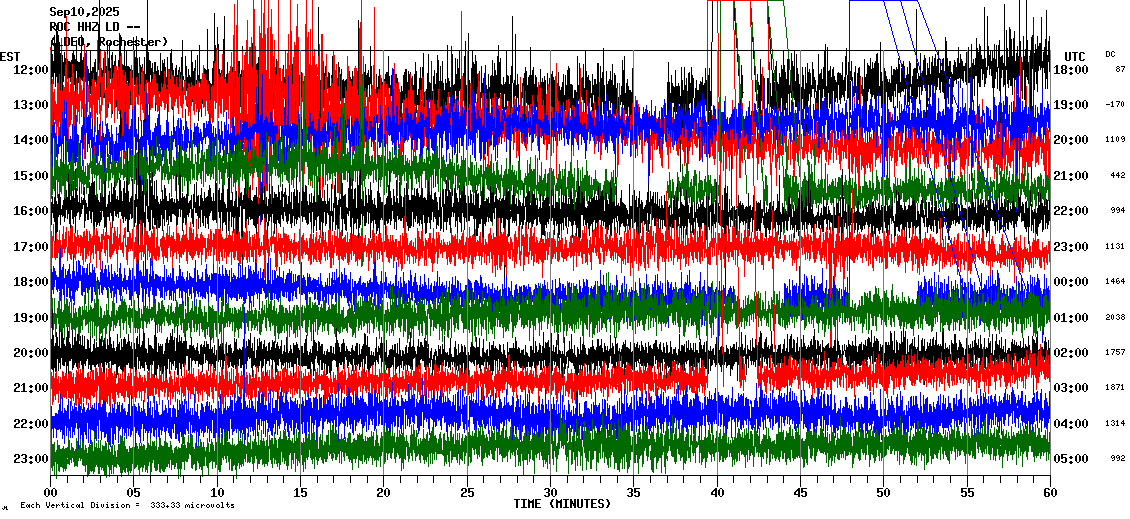Select the 45 minute tick on time axis

pos(800,492)
